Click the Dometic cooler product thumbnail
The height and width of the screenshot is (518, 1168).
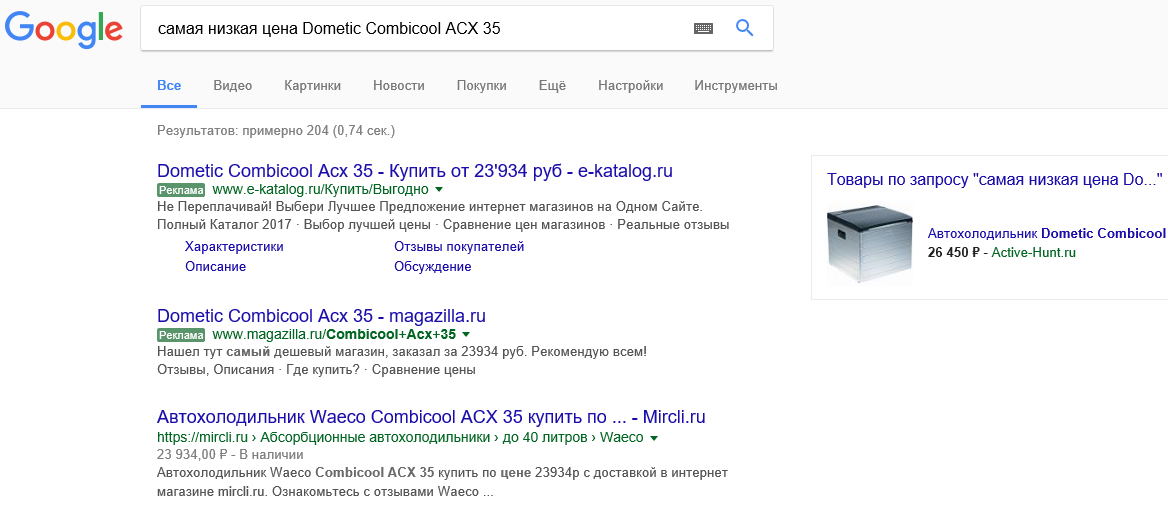click(x=869, y=245)
